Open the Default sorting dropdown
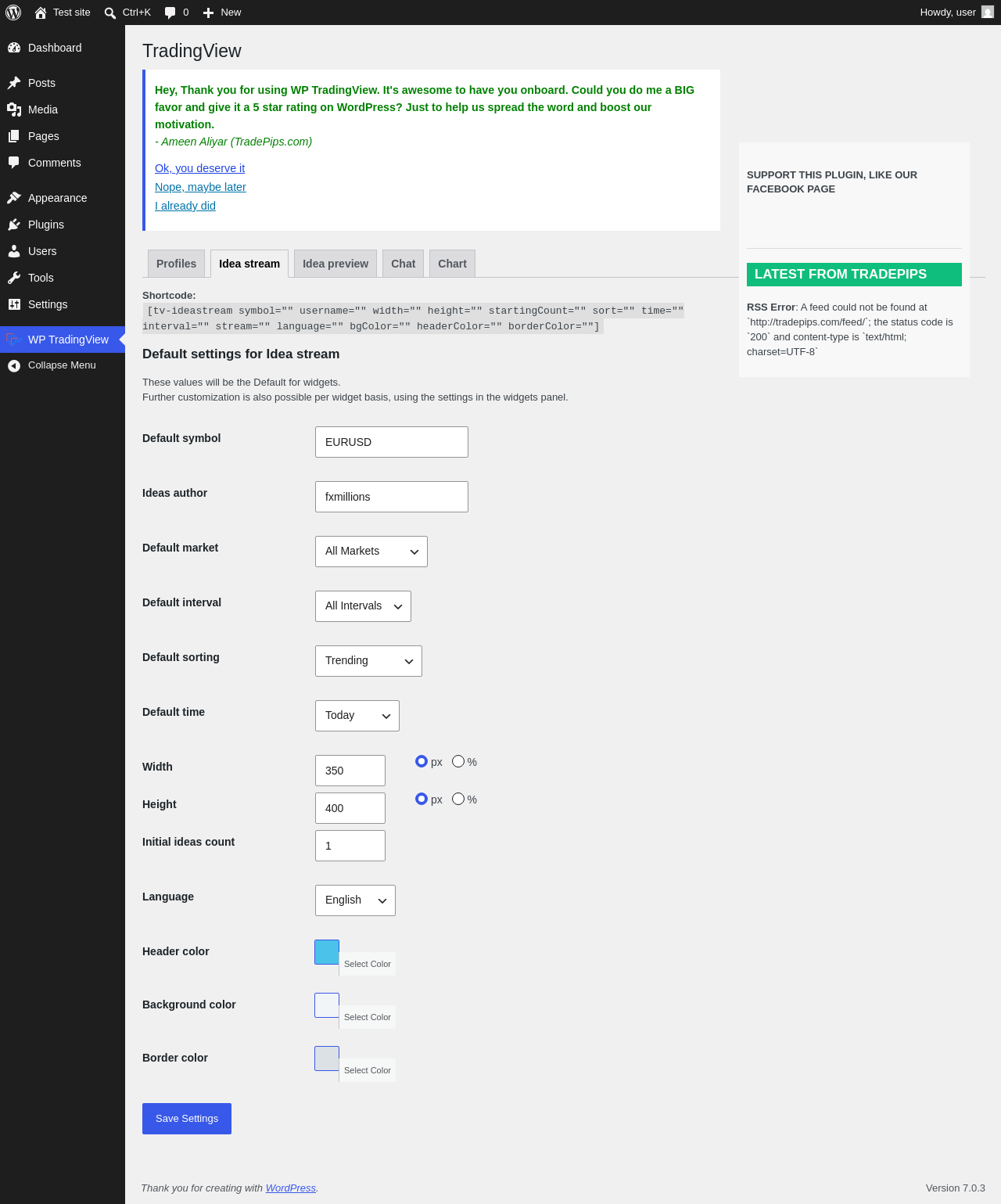The image size is (1001, 1204). click(x=368, y=661)
